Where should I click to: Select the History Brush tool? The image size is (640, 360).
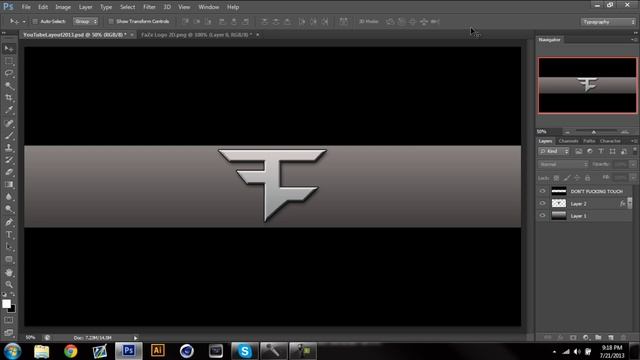(9, 160)
